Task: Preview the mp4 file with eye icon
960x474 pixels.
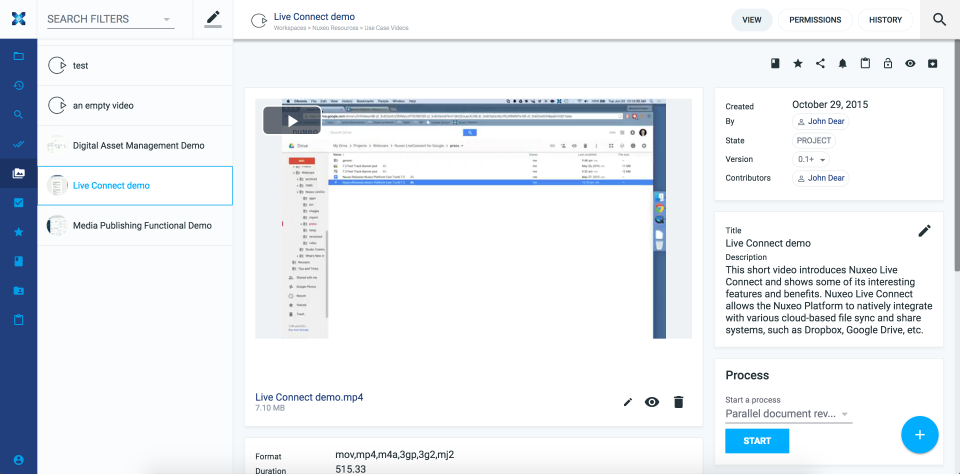Action: point(652,402)
